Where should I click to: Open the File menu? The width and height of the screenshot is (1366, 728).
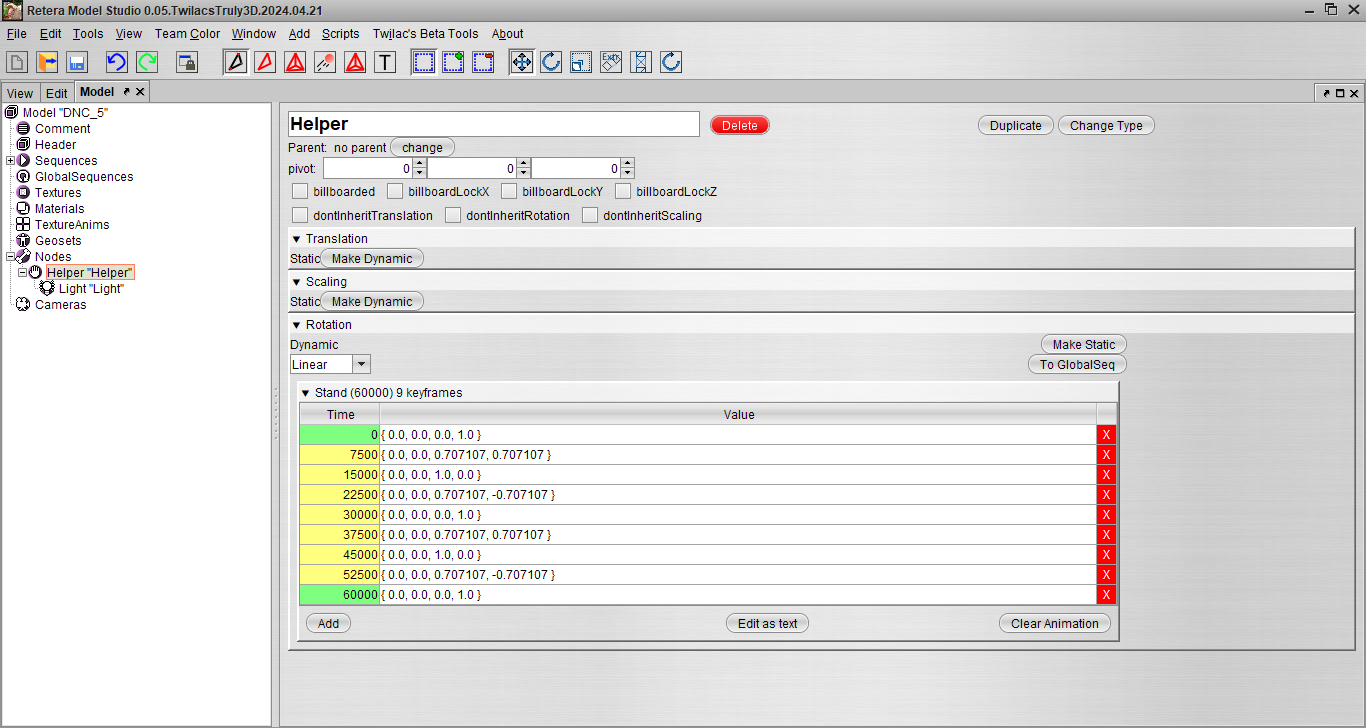click(x=16, y=34)
